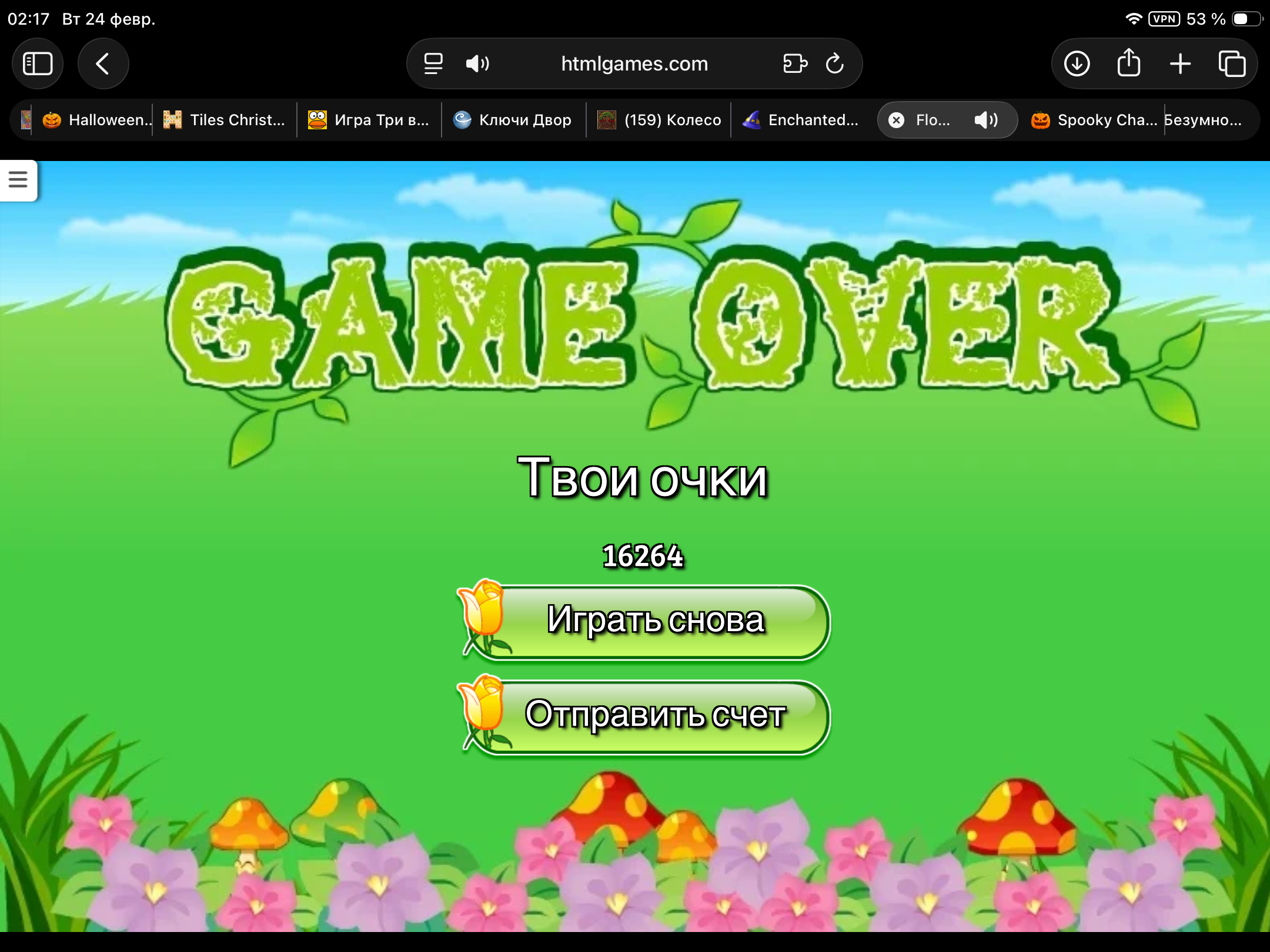Switch to the Halloween tab
Image resolution: width=1270 pixels, height=952 pixels.
pos(94,120)
